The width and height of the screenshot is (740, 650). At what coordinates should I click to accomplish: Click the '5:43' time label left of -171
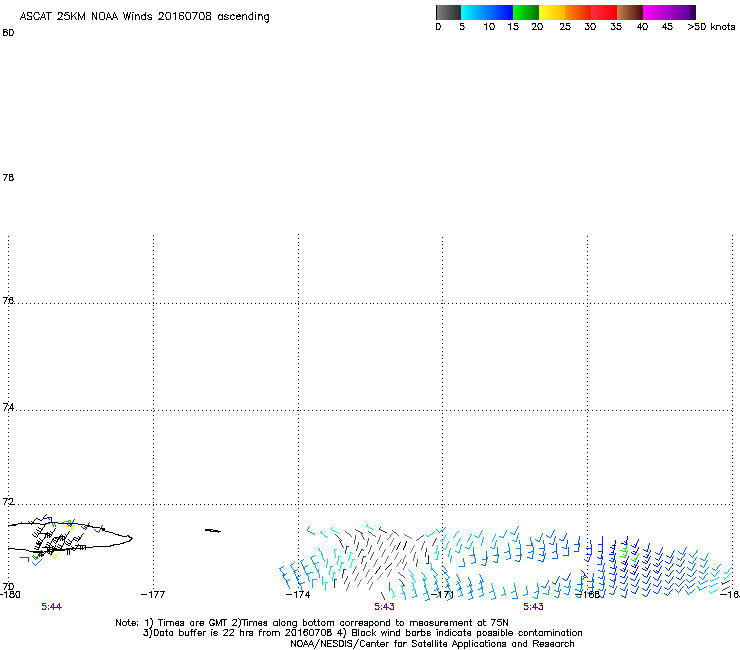(384, 607)
